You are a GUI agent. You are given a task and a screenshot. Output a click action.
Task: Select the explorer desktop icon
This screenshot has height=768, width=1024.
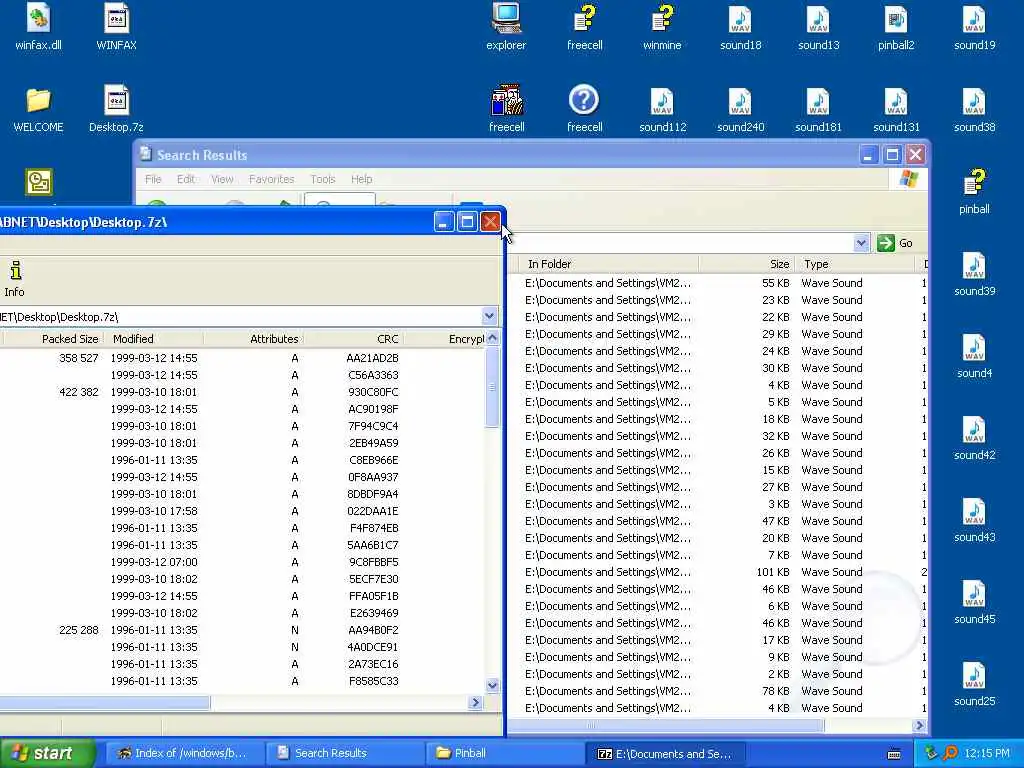[x=506, y=28]
